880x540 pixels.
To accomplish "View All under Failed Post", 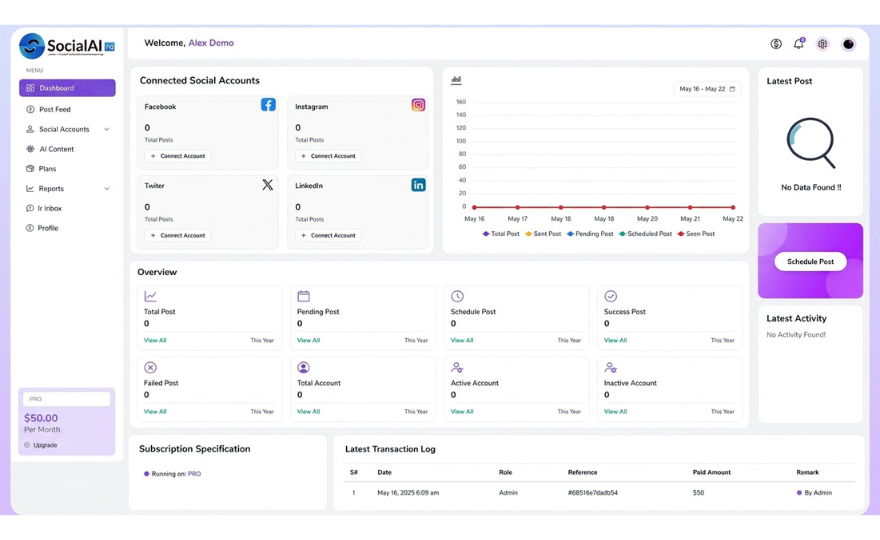I will click(x=155, y=411).
